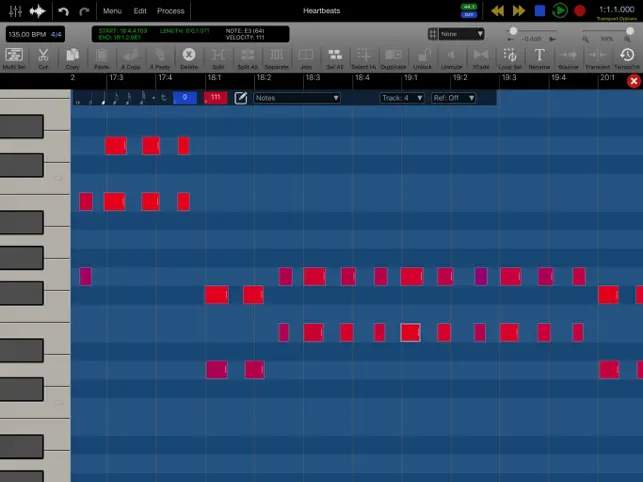
Task: Click the Duplicate icon
Action: click(393, 58)
